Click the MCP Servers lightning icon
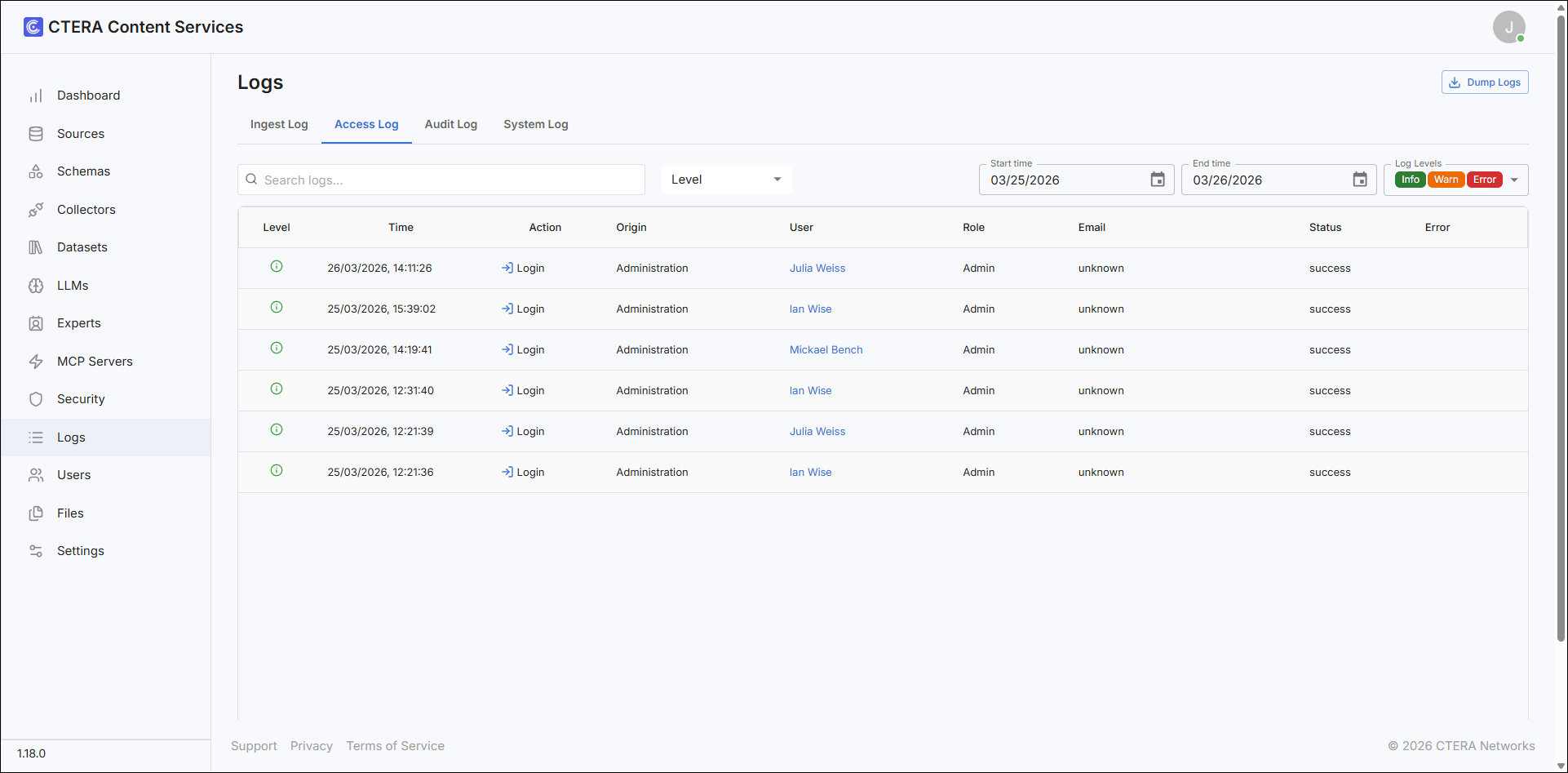 36,362
